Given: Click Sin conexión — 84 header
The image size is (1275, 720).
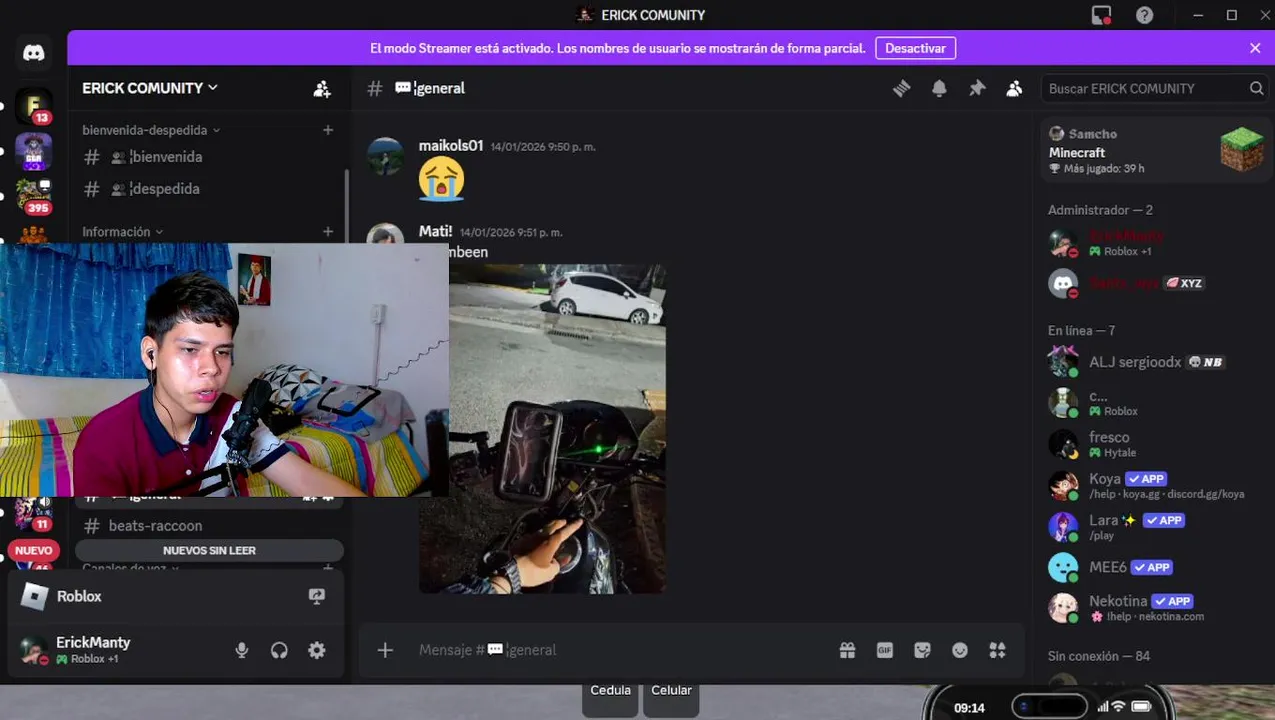Looking at the screenshot, I should (1099, 656).
